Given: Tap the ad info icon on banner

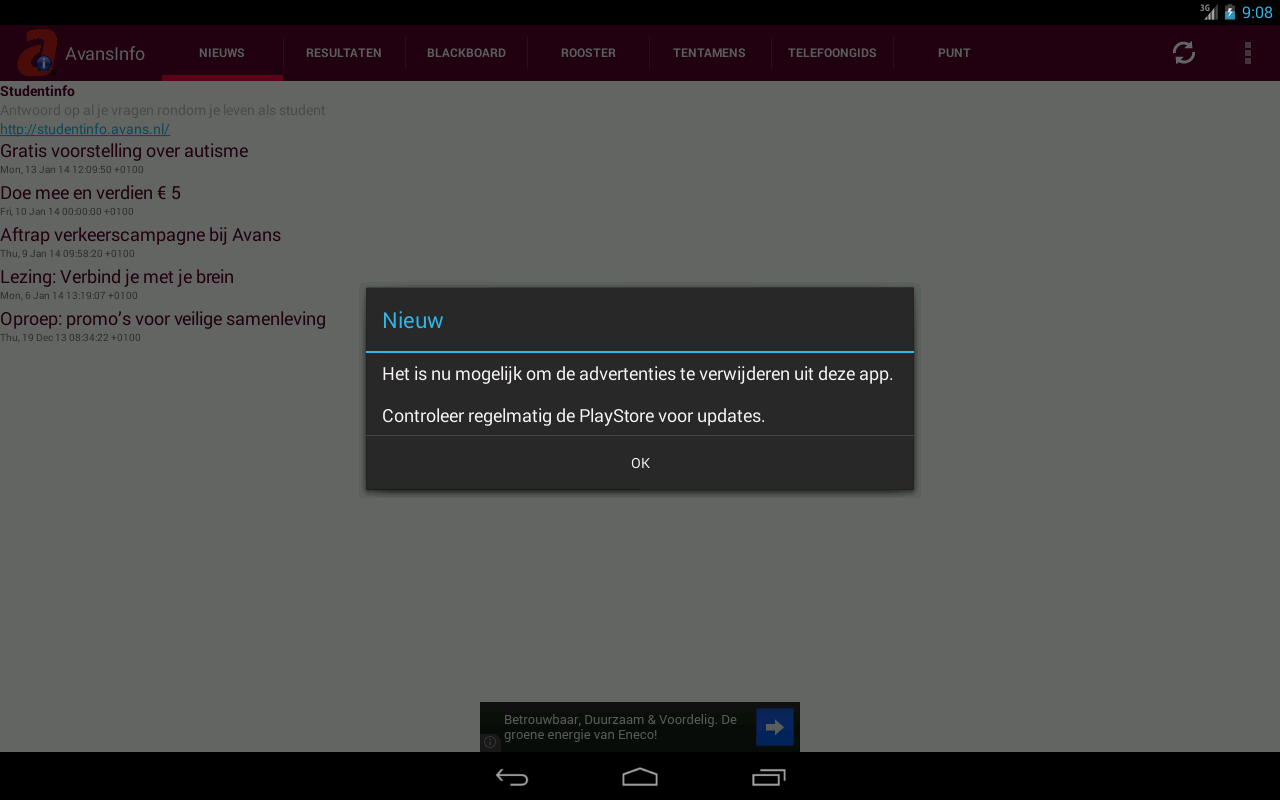Looking at the screenshot, I should pyautogui.click(x=490, y=742).
